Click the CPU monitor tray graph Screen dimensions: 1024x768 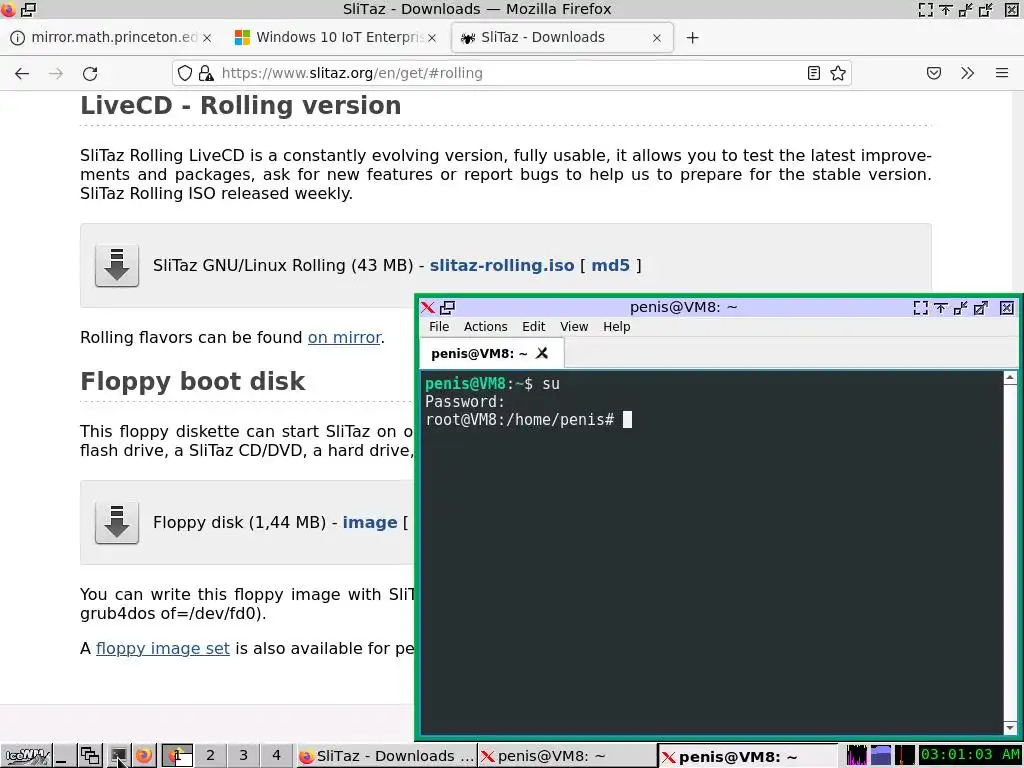pos(856,756)
